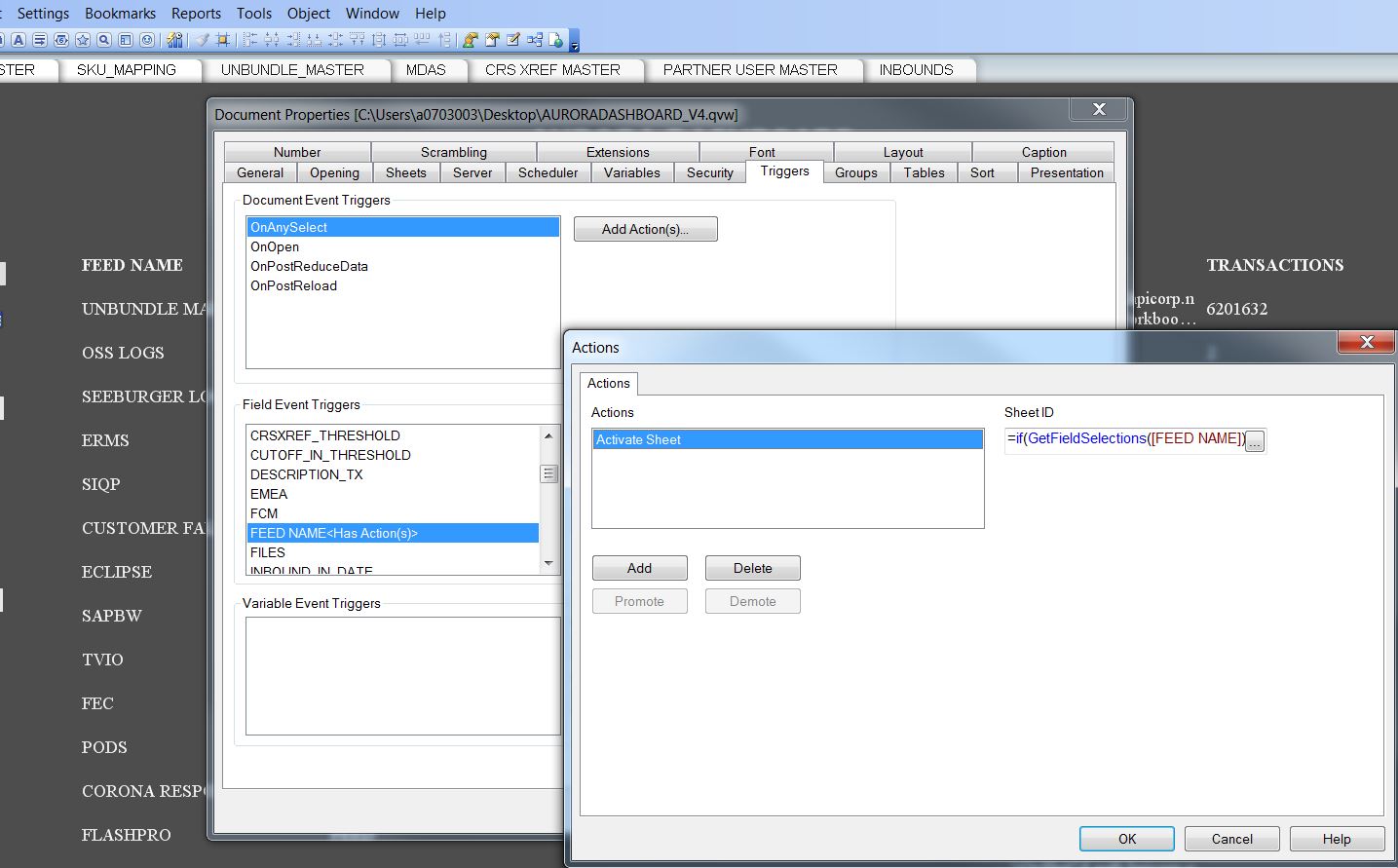Viewport: 1398px width, 868px height.
Task: Toggle the Design Grid toolbar icon
Action: (x=223, y=40)
